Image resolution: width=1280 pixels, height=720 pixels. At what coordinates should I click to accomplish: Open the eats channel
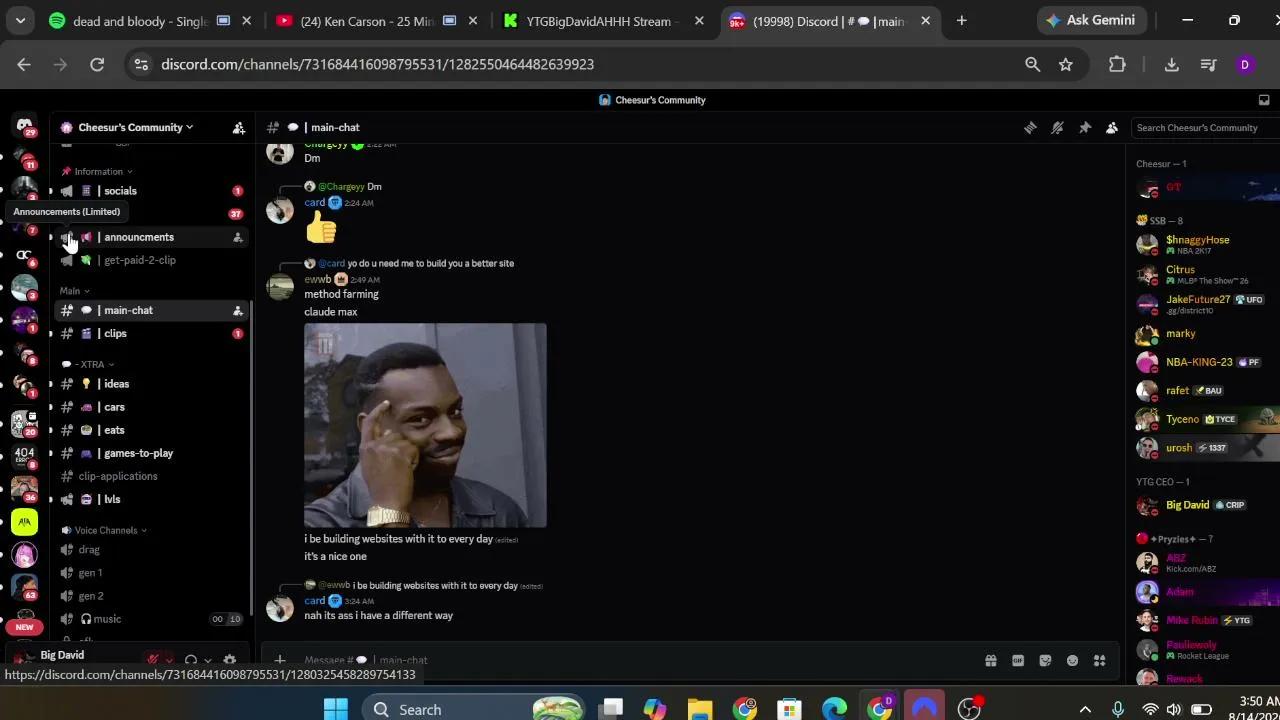[150, 430]
